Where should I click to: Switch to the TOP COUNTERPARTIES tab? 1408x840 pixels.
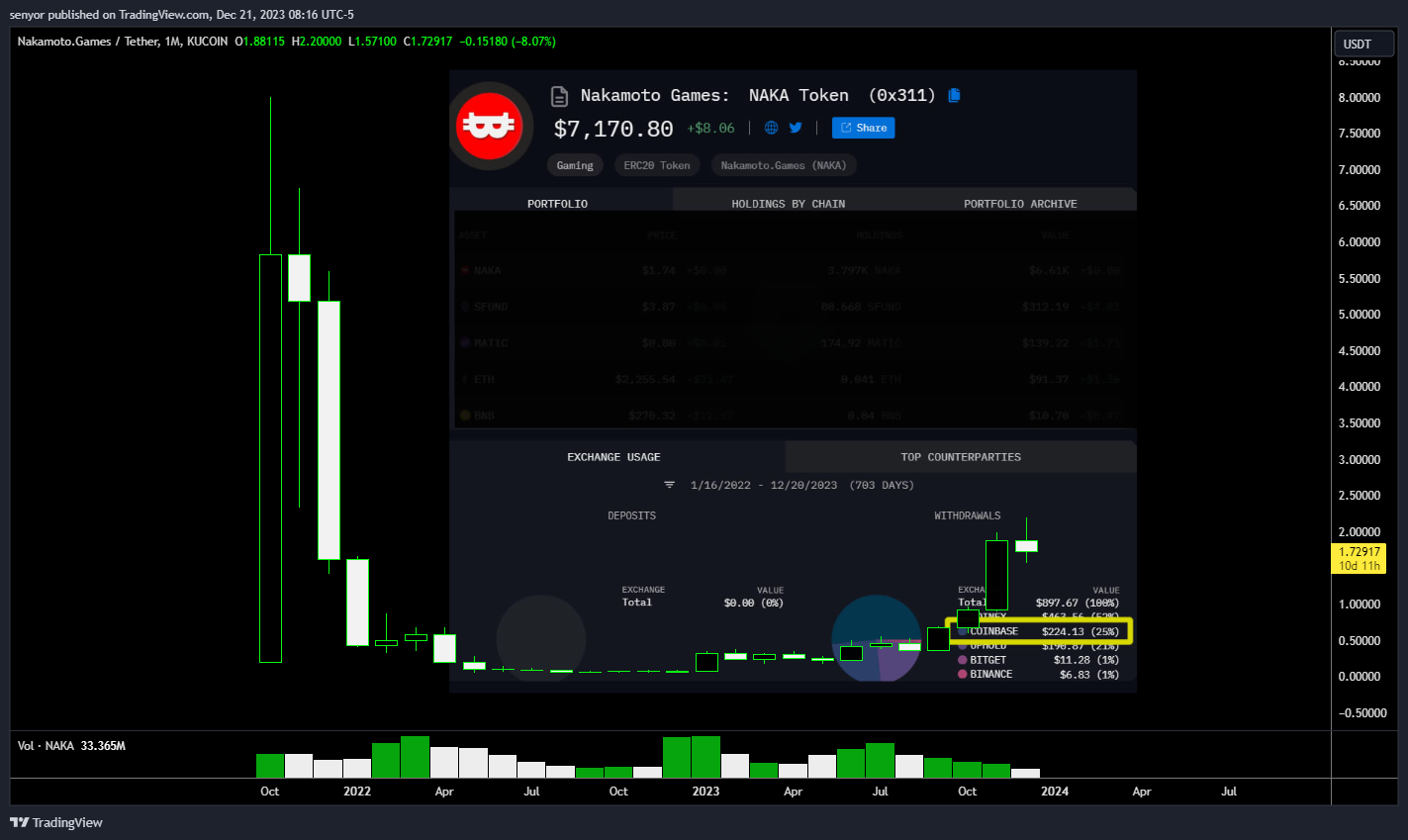(x=961, y=456)
